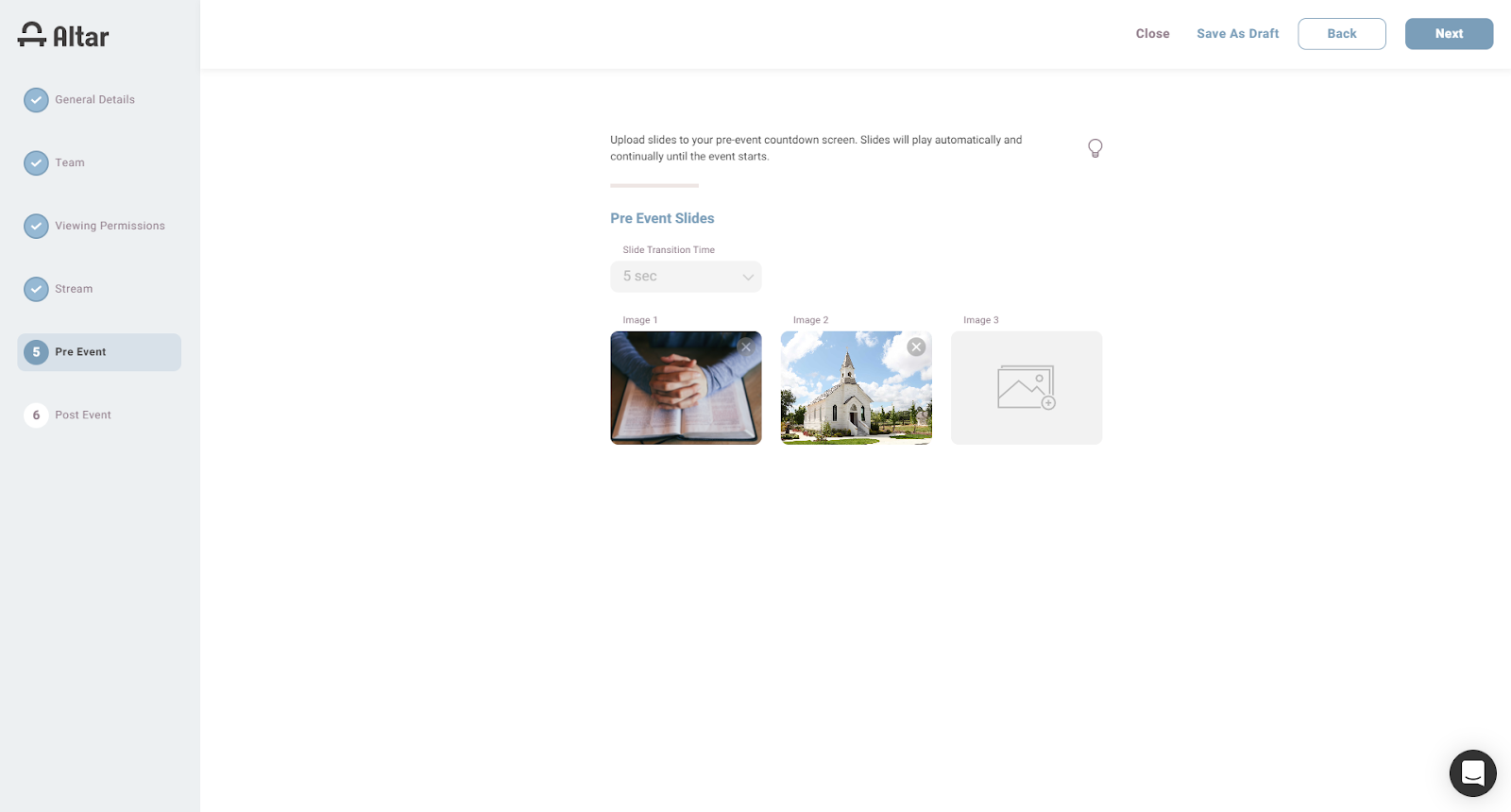The image size is (1511, 812).
Task: Click the Back button
Action: (x=1342, y=34)
